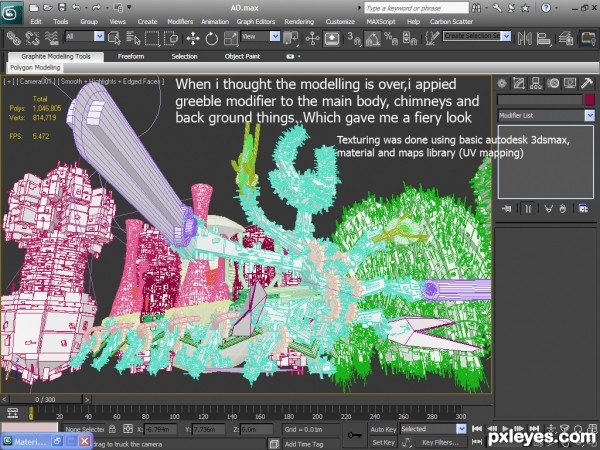Save the file with the floppy disk icon

coord(61,7)
